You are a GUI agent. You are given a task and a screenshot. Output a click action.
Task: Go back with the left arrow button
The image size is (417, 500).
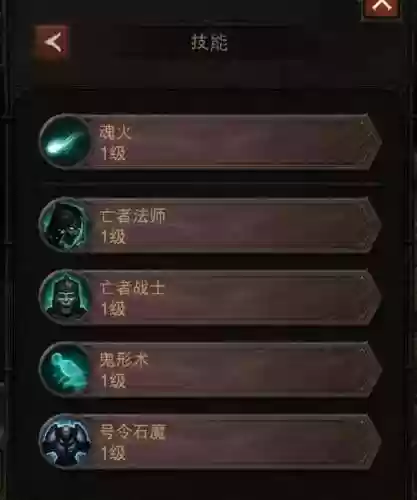[53, 42]
